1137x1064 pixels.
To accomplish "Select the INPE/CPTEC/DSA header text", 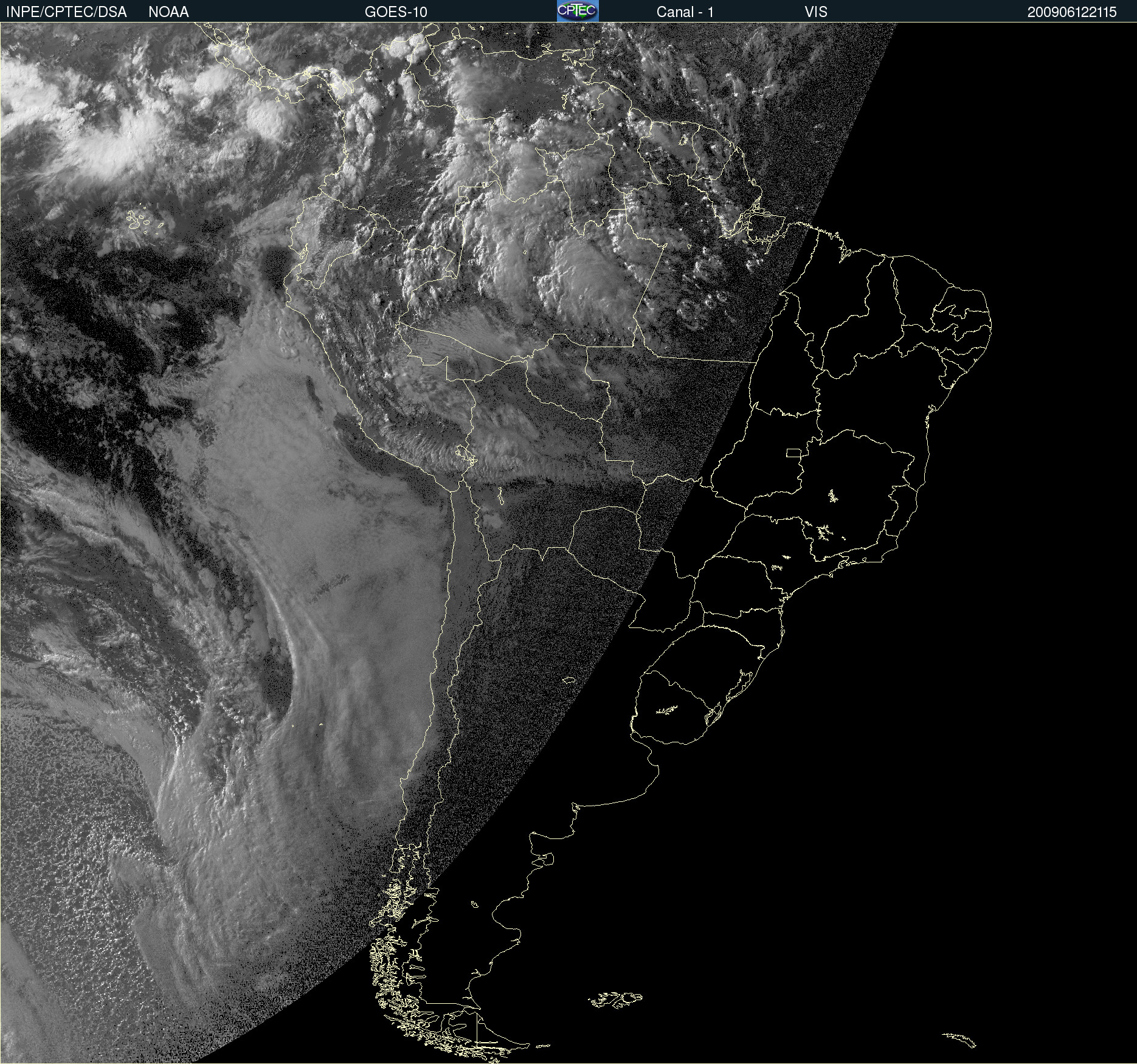I will (66, 12).
